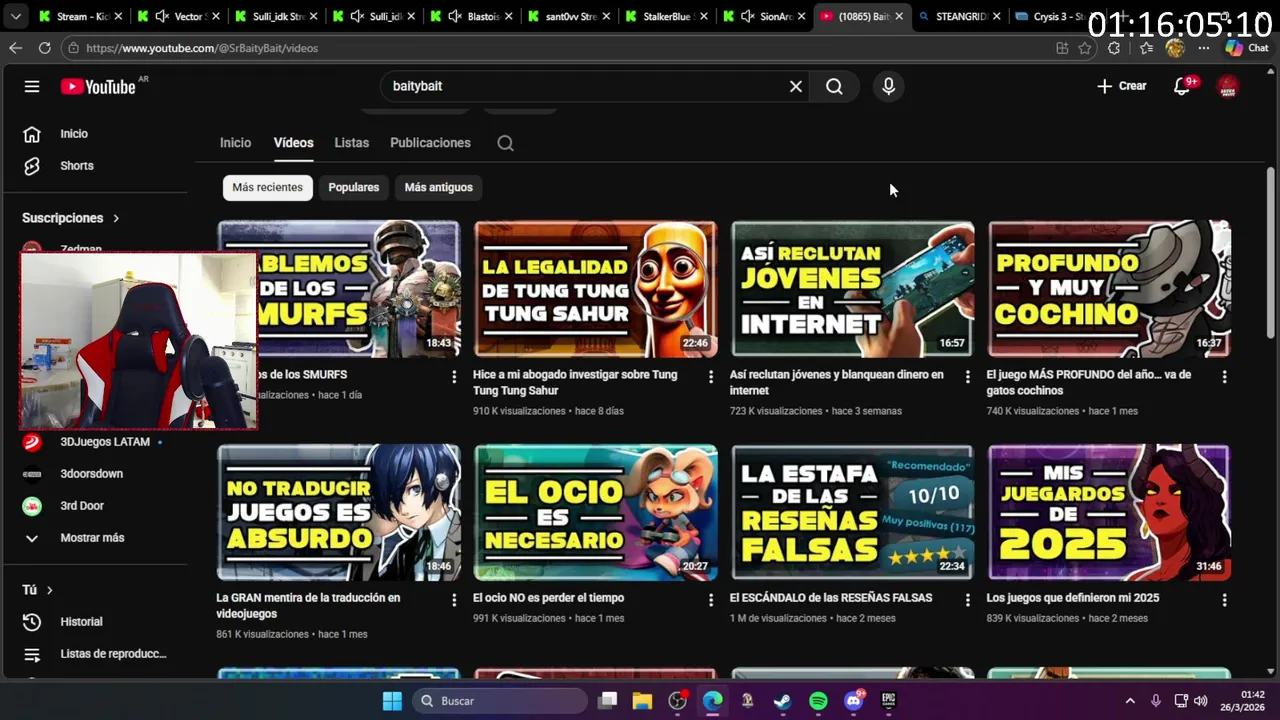Image resolution: width=1280 pixels, height=720 pixels.
Task: Open taskbar volume control
Action: (x=1200, y=701)
